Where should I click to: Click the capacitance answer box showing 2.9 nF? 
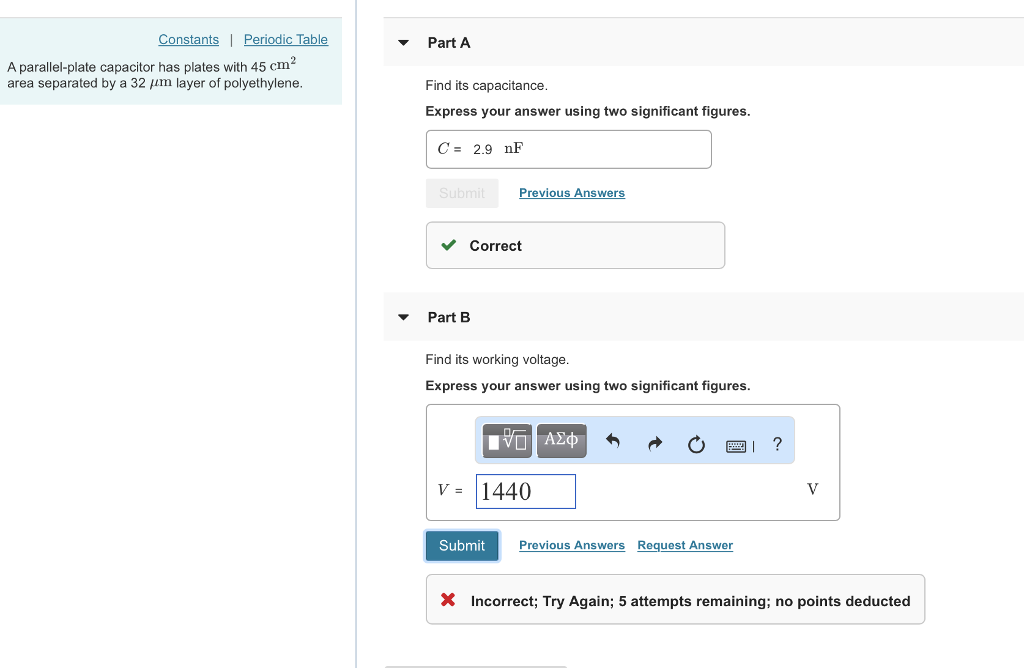tap(568, 149)
